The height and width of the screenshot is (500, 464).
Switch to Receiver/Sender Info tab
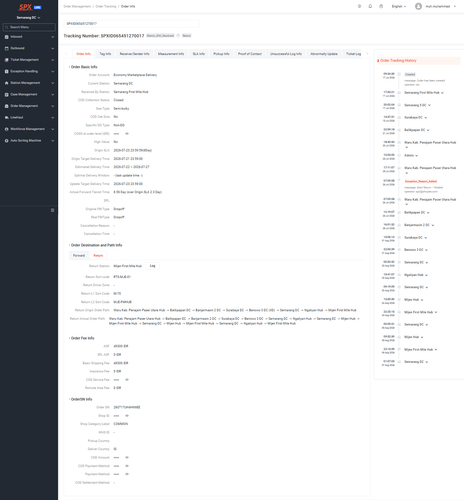134,54
